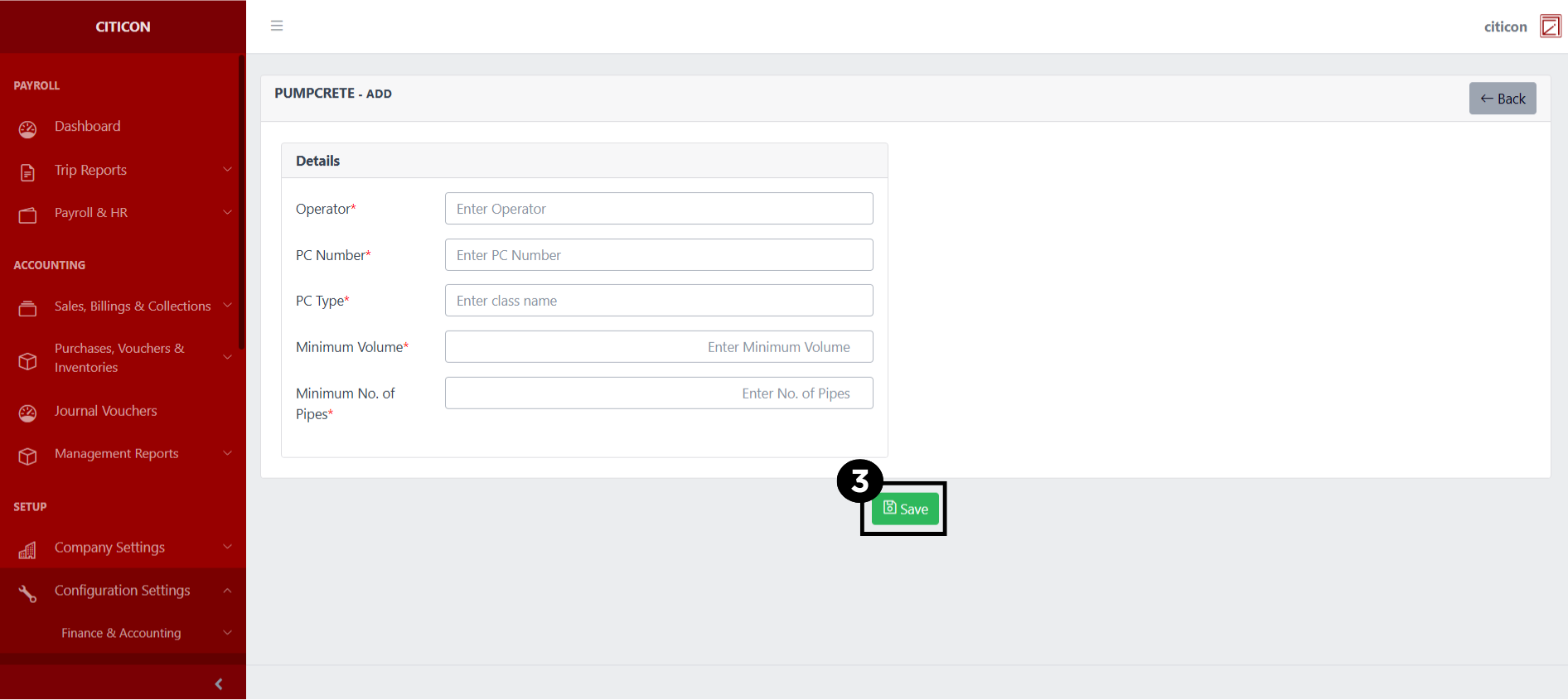The height and width of the screenshot is (700, 1568).
Task: Click the Dashboard gauge icon
Action: click(x=27, y=128)
